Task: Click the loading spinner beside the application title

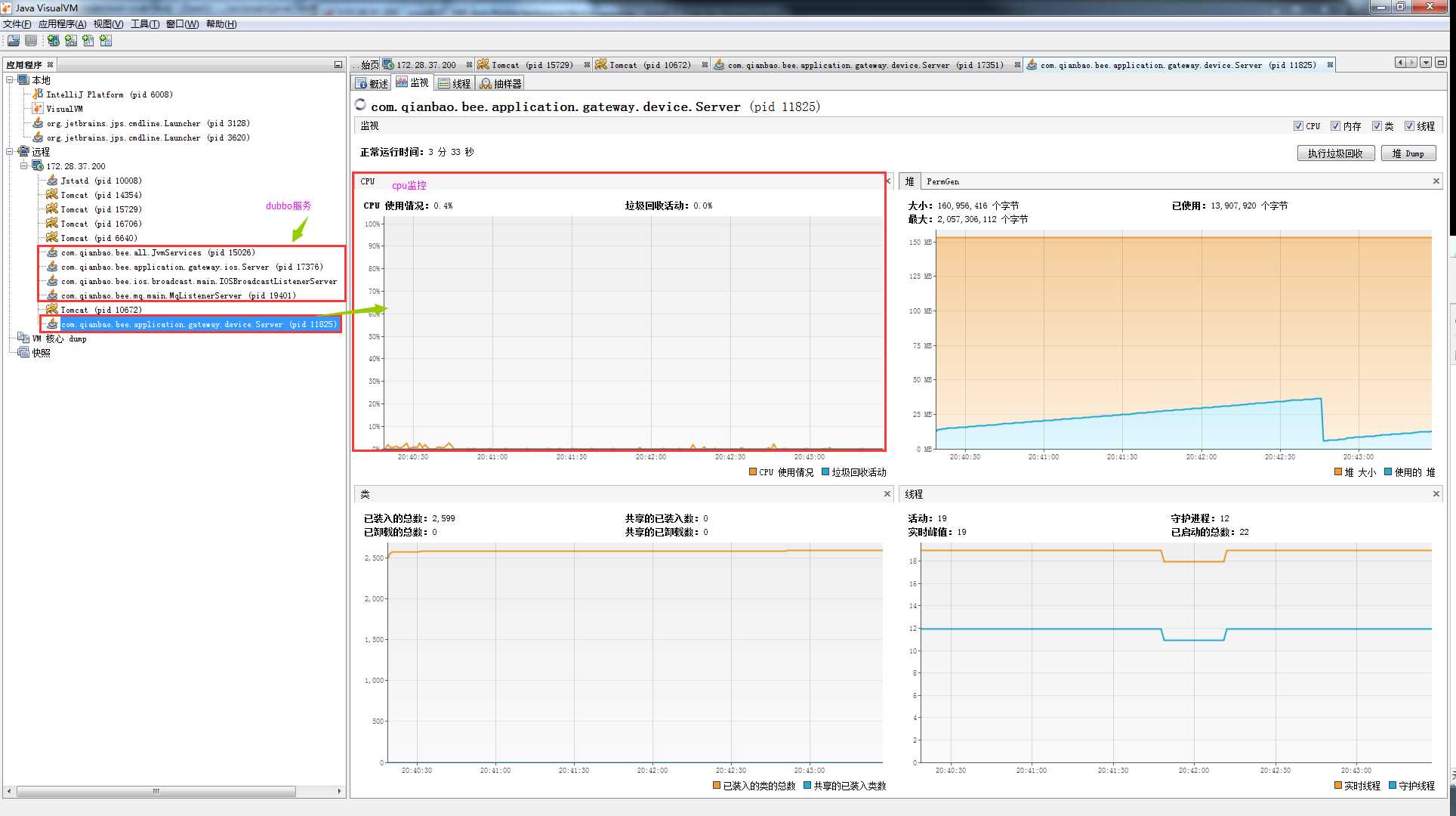Action: (361, 105)
